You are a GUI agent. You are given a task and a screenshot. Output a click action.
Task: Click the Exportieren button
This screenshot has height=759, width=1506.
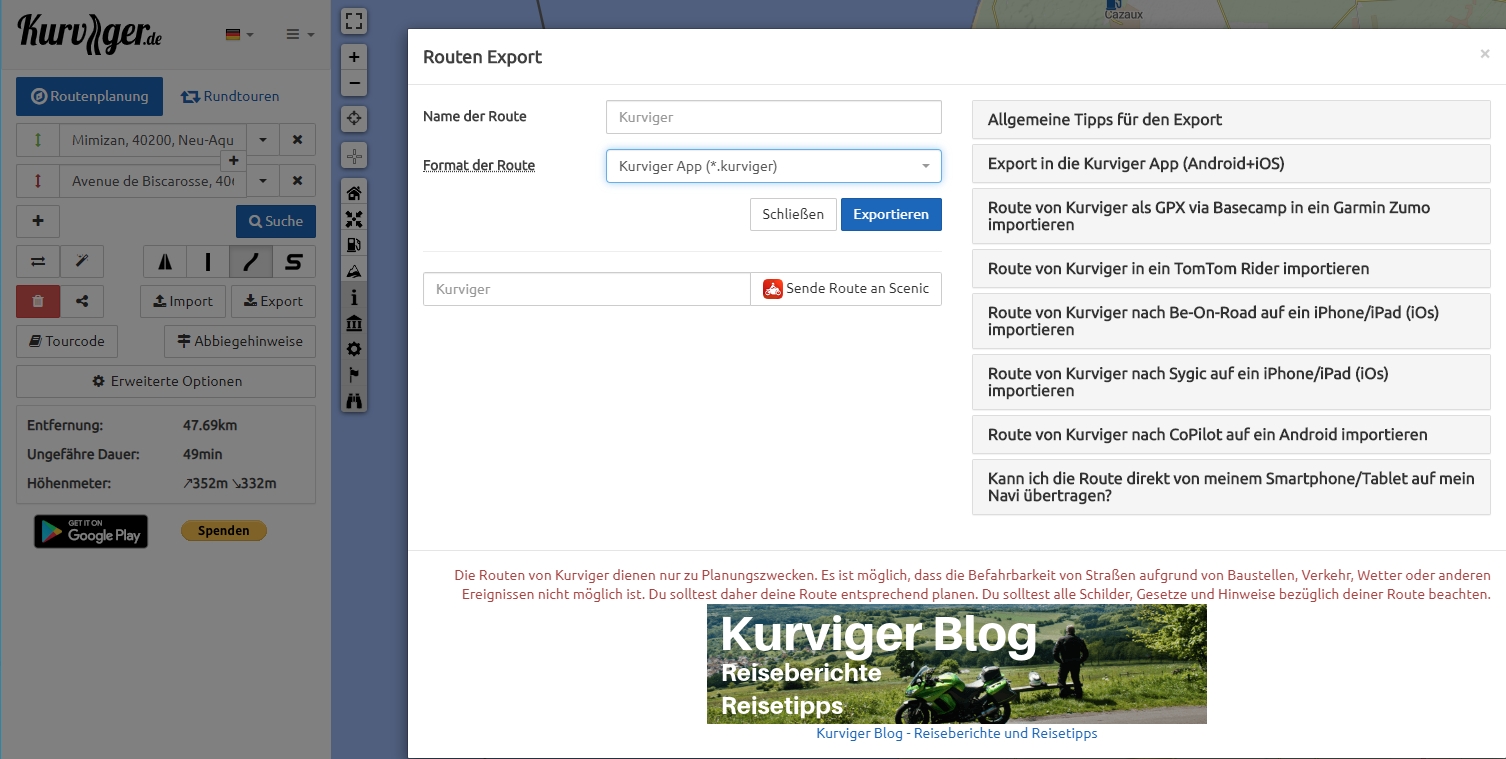(x=891, y=214)
